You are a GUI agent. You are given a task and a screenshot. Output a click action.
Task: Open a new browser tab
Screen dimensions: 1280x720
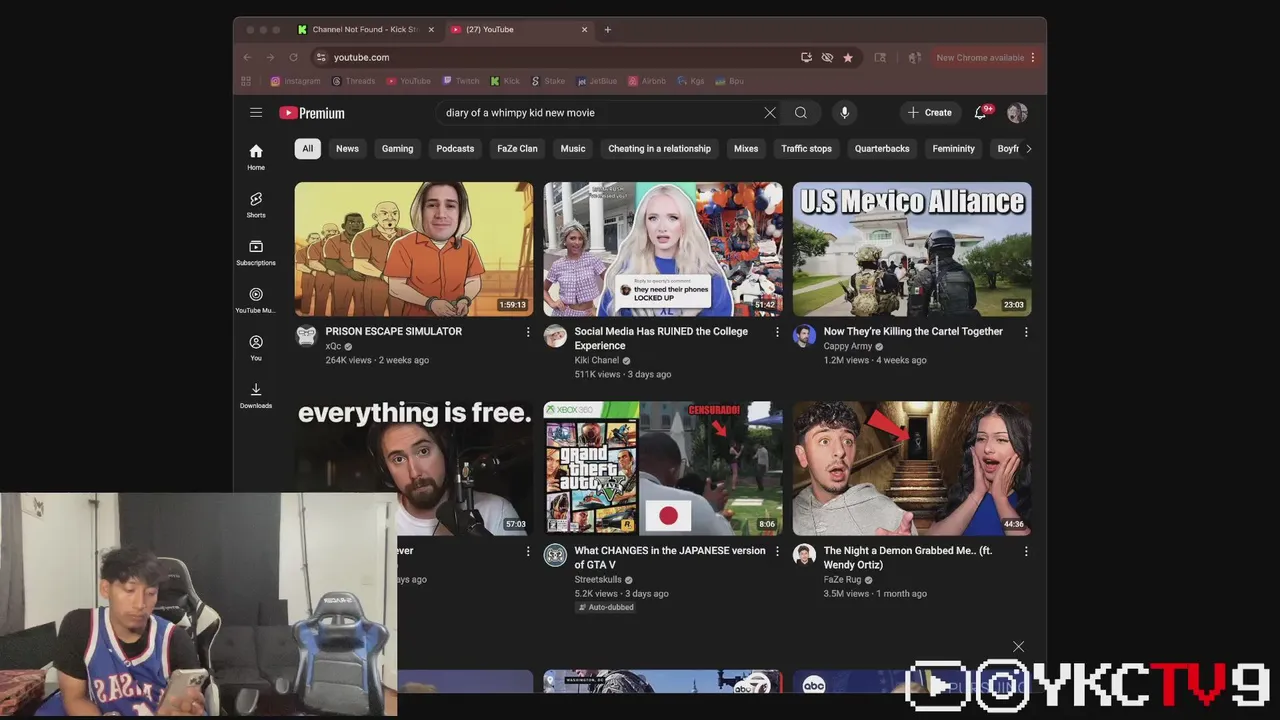(607, 30)
